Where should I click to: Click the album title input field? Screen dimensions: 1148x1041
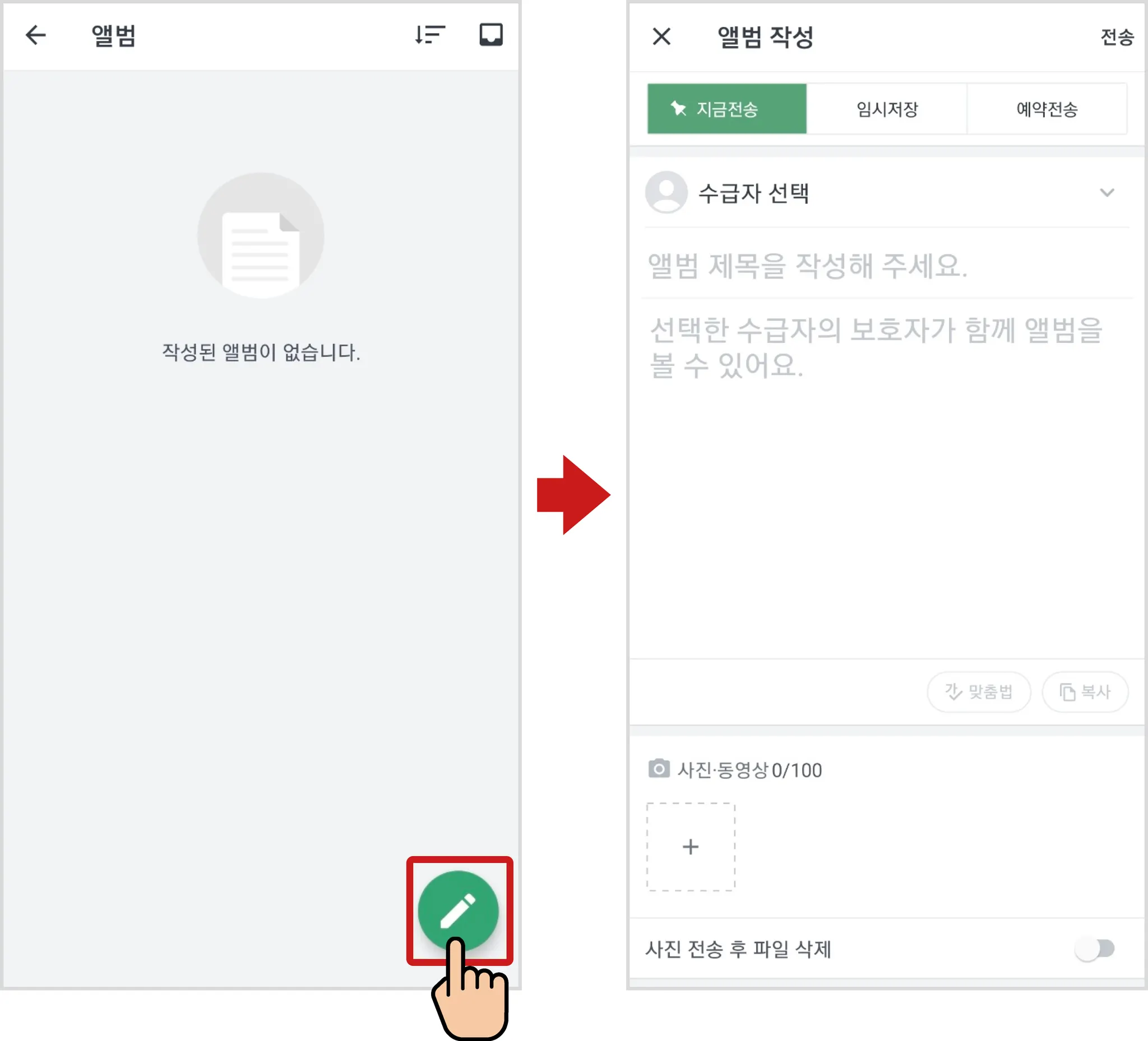[854, 266]
